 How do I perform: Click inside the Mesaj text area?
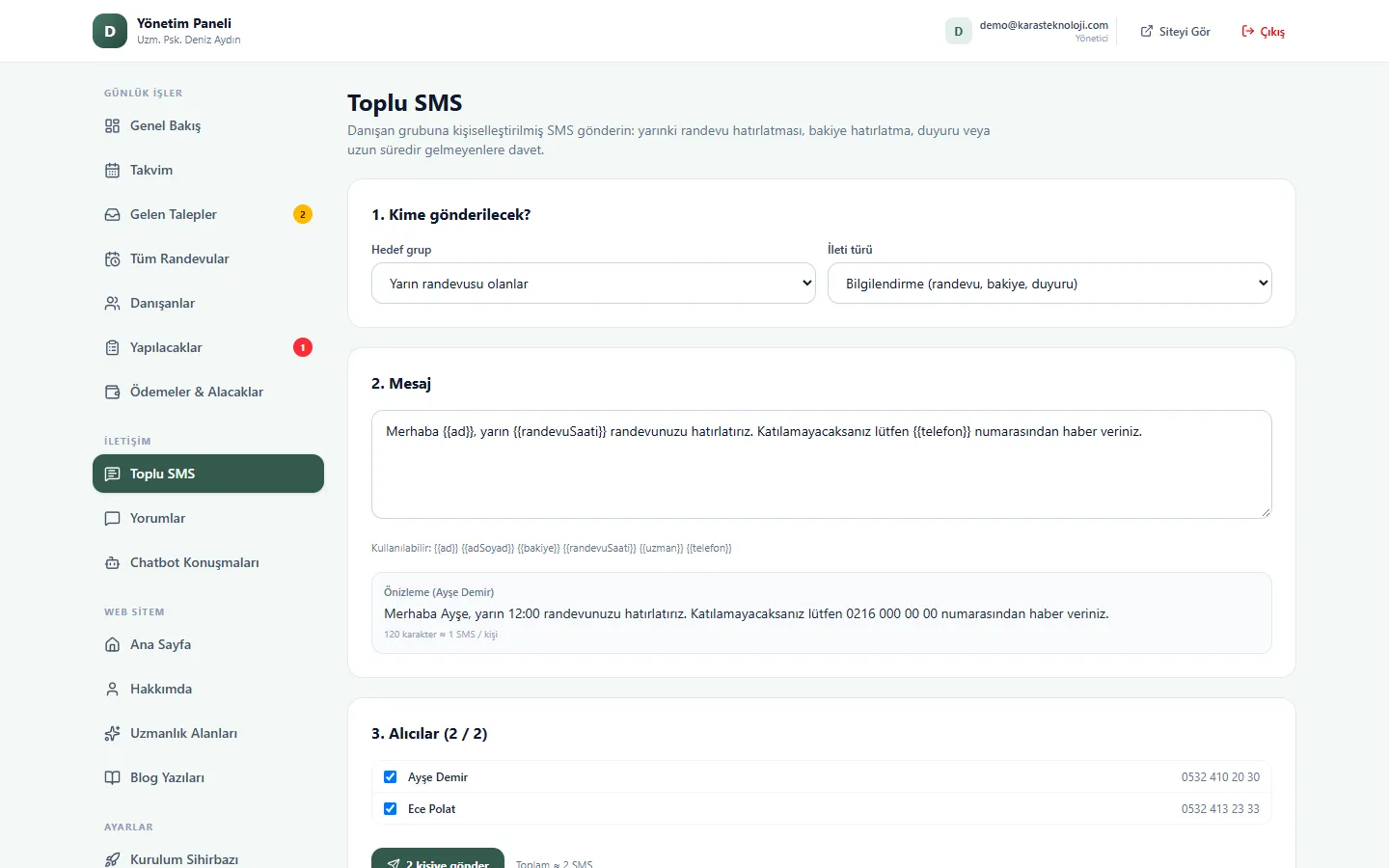(822, 465)
